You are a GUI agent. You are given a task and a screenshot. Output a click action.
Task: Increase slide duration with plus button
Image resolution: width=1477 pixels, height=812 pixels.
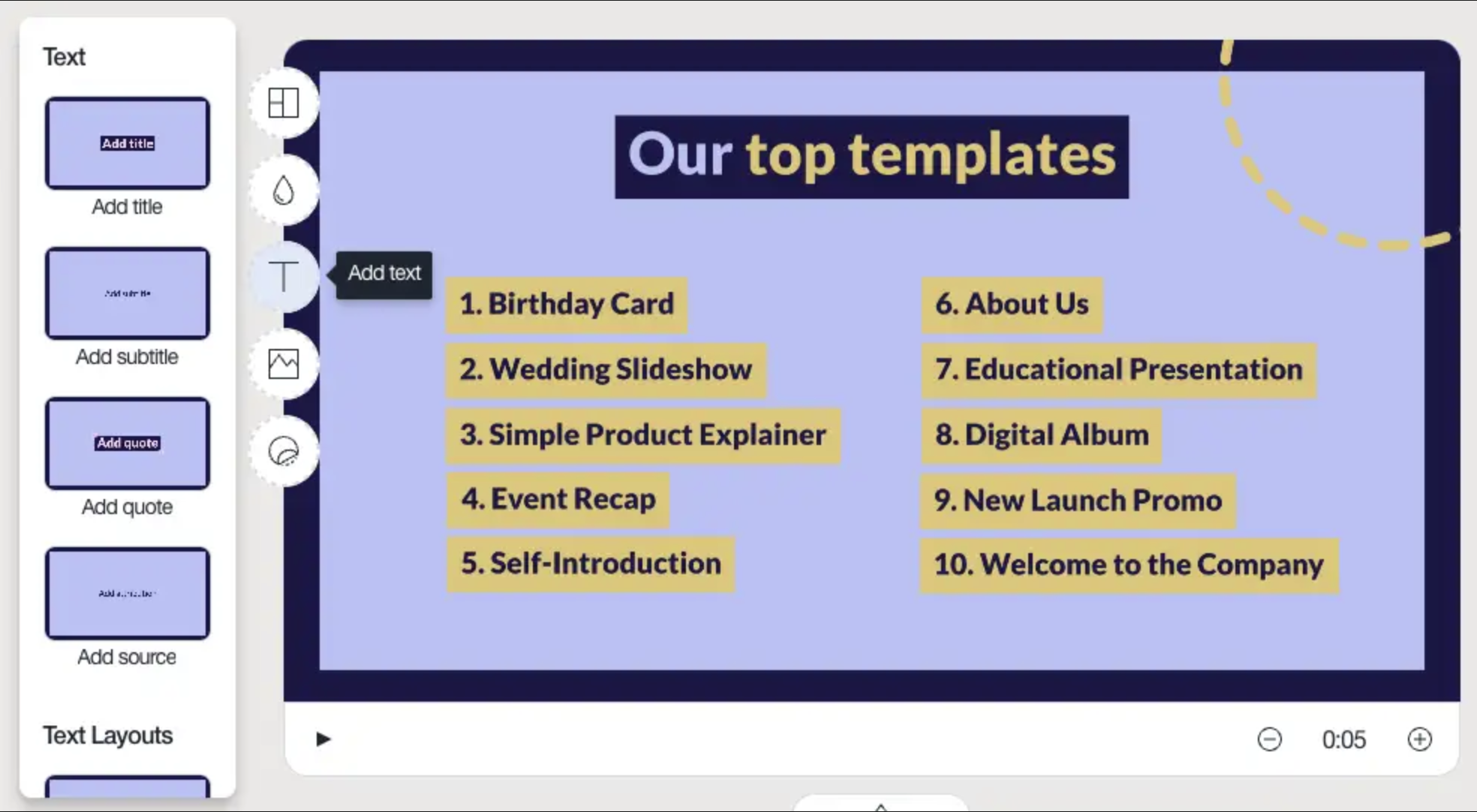[1419, 739]
